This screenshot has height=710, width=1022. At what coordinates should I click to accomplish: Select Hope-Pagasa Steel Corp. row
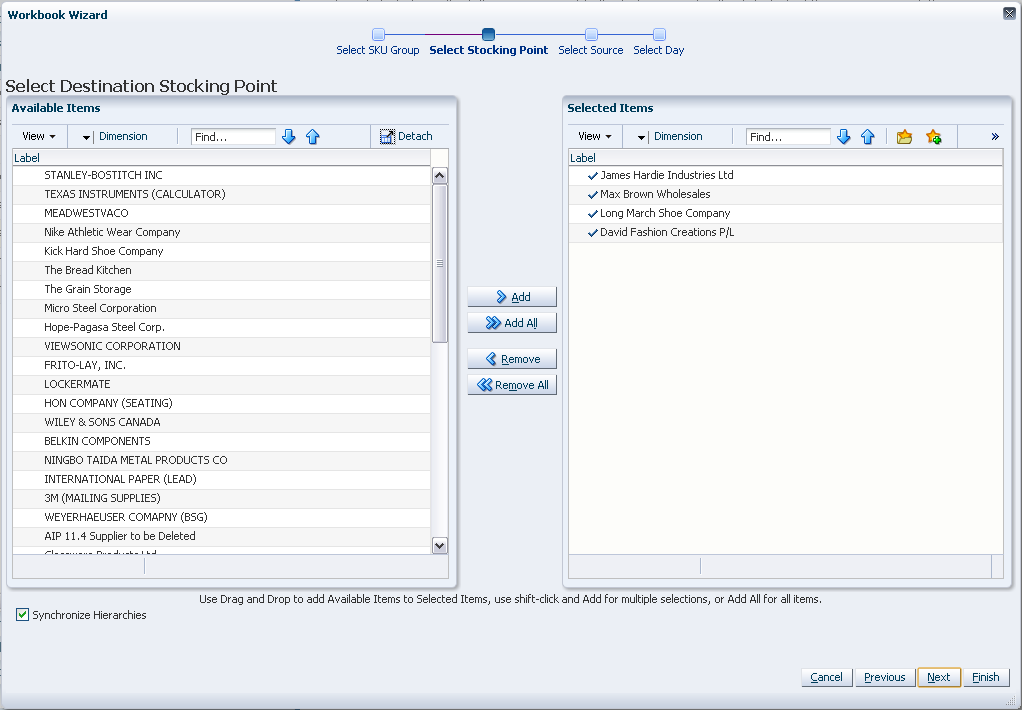click(x=222, y=327)
